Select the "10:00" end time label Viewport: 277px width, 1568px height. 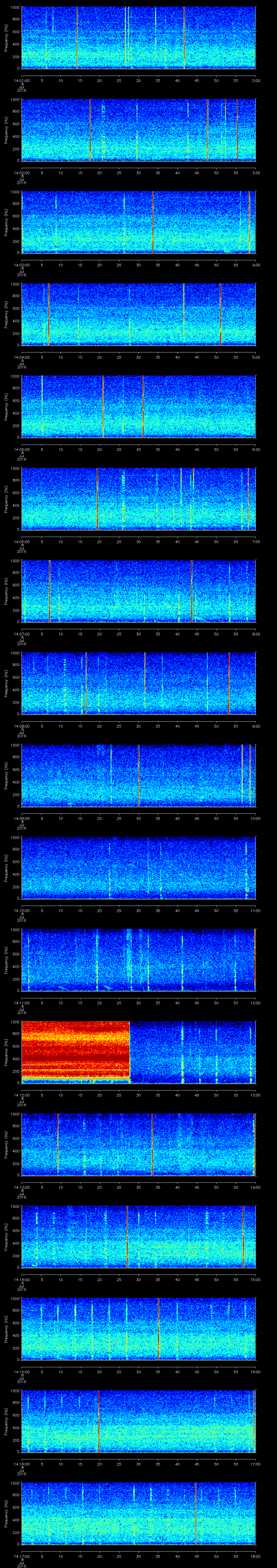tap(255, 818)
